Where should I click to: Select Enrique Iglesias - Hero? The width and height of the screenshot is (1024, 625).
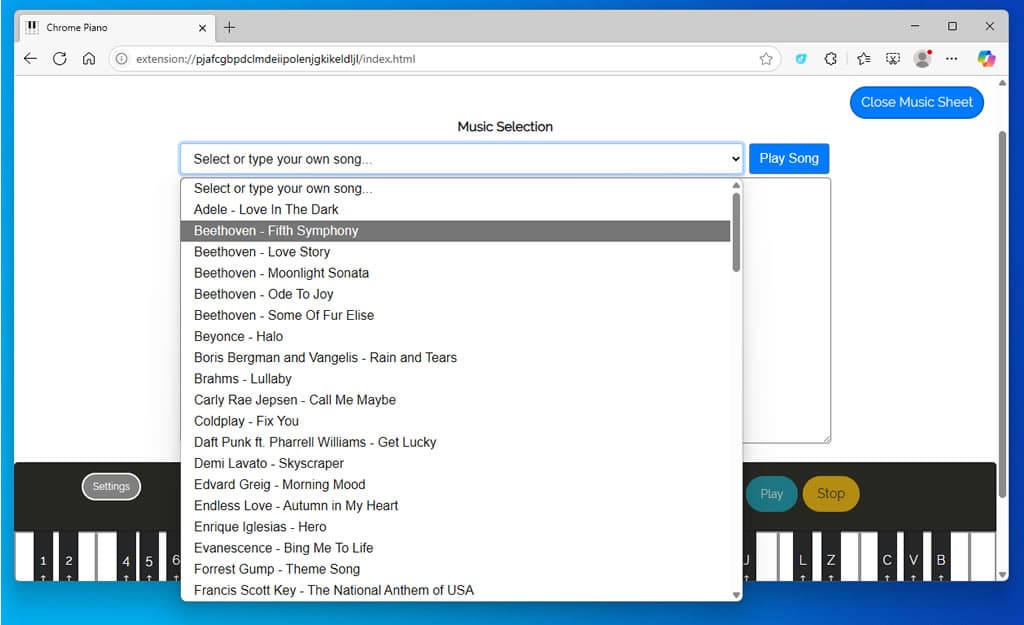coord(455,527)
